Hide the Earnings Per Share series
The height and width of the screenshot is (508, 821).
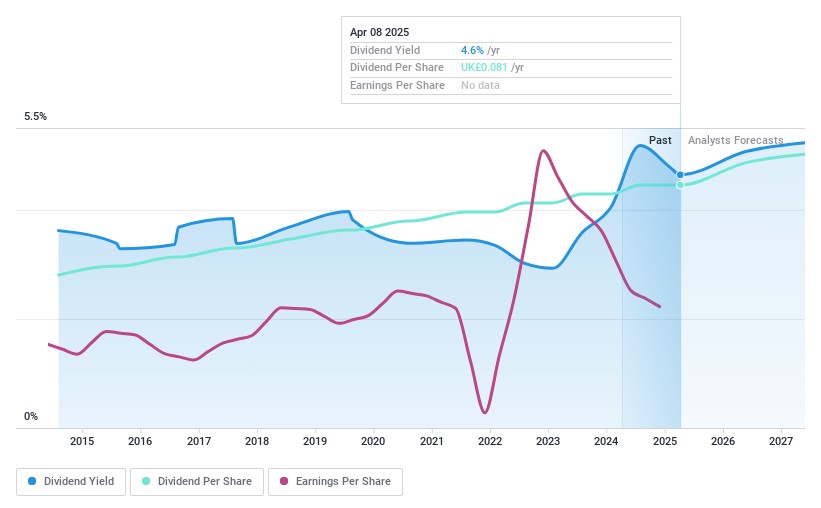(335, 482)
